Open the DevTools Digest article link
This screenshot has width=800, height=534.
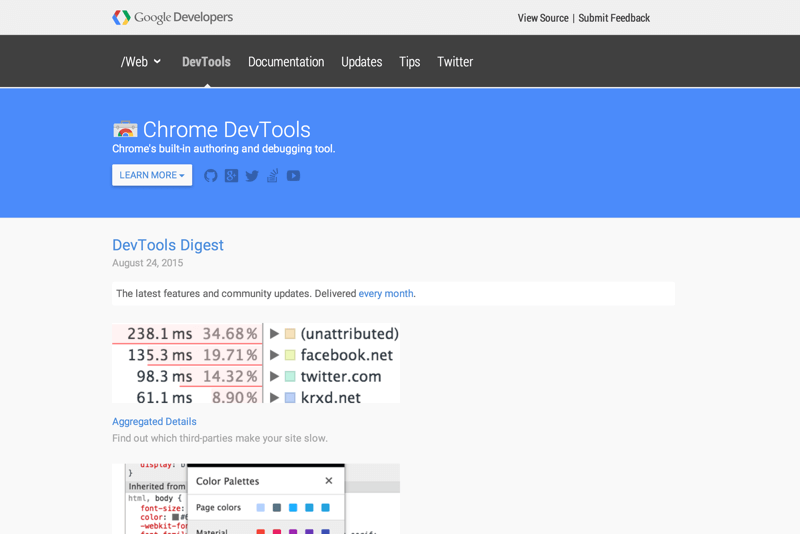(x=168, y=245)
